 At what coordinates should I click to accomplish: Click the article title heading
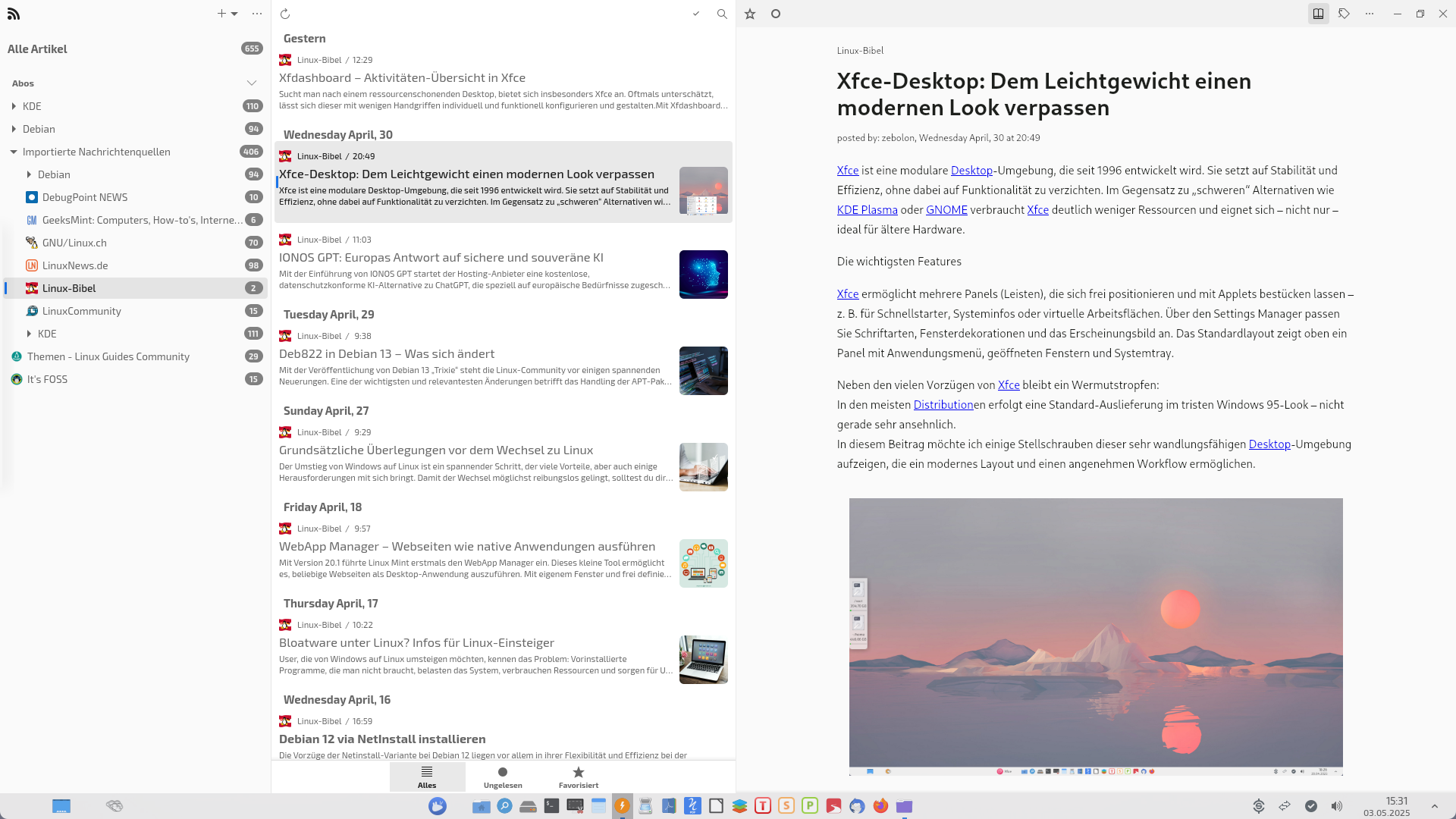(x=1044, y=94)
